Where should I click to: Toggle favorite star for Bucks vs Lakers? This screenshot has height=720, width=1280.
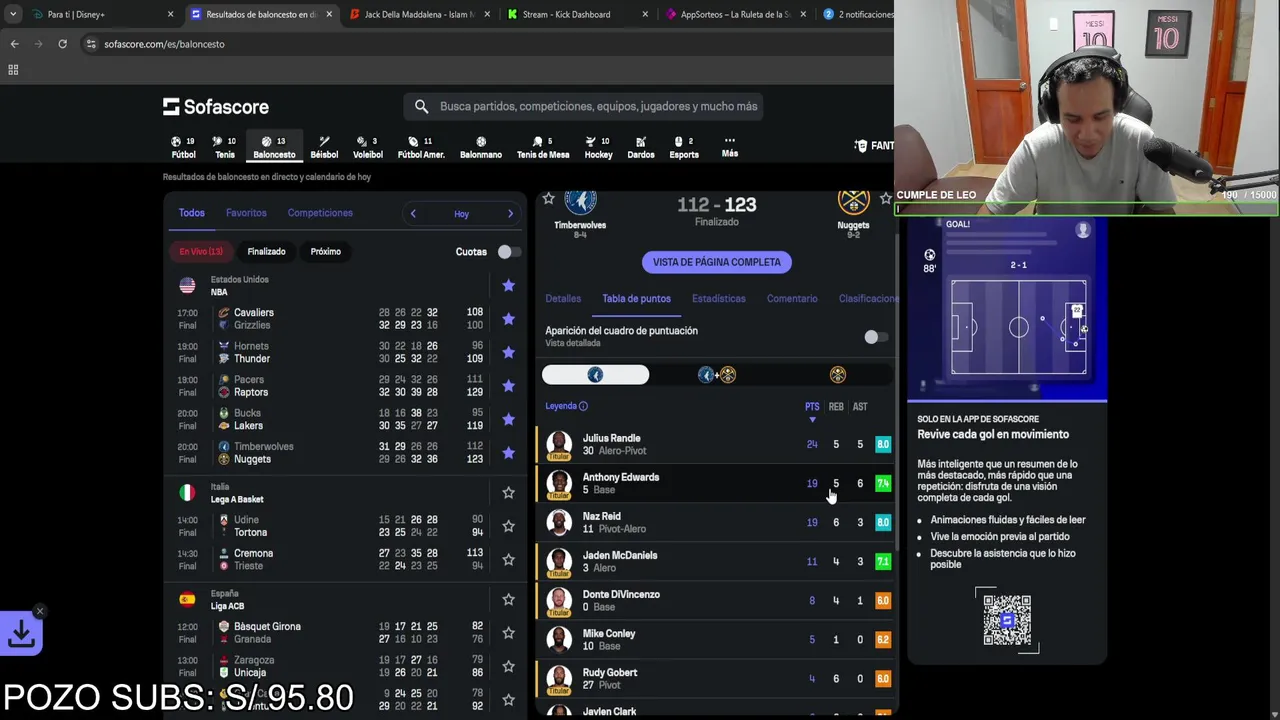[508, 419]
